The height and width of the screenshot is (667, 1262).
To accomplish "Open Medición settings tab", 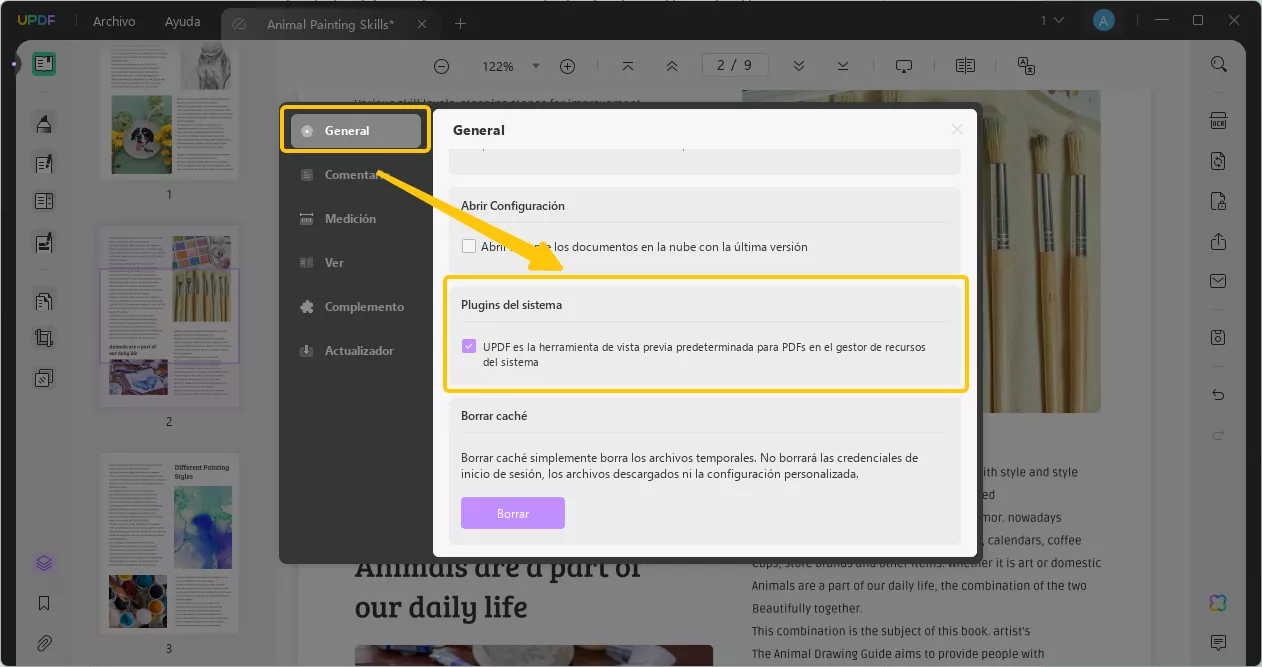I will point(356,219).
